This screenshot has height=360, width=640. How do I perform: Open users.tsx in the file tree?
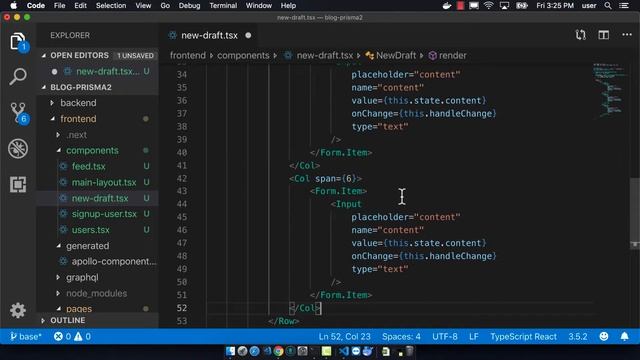(x=91, y=230)
